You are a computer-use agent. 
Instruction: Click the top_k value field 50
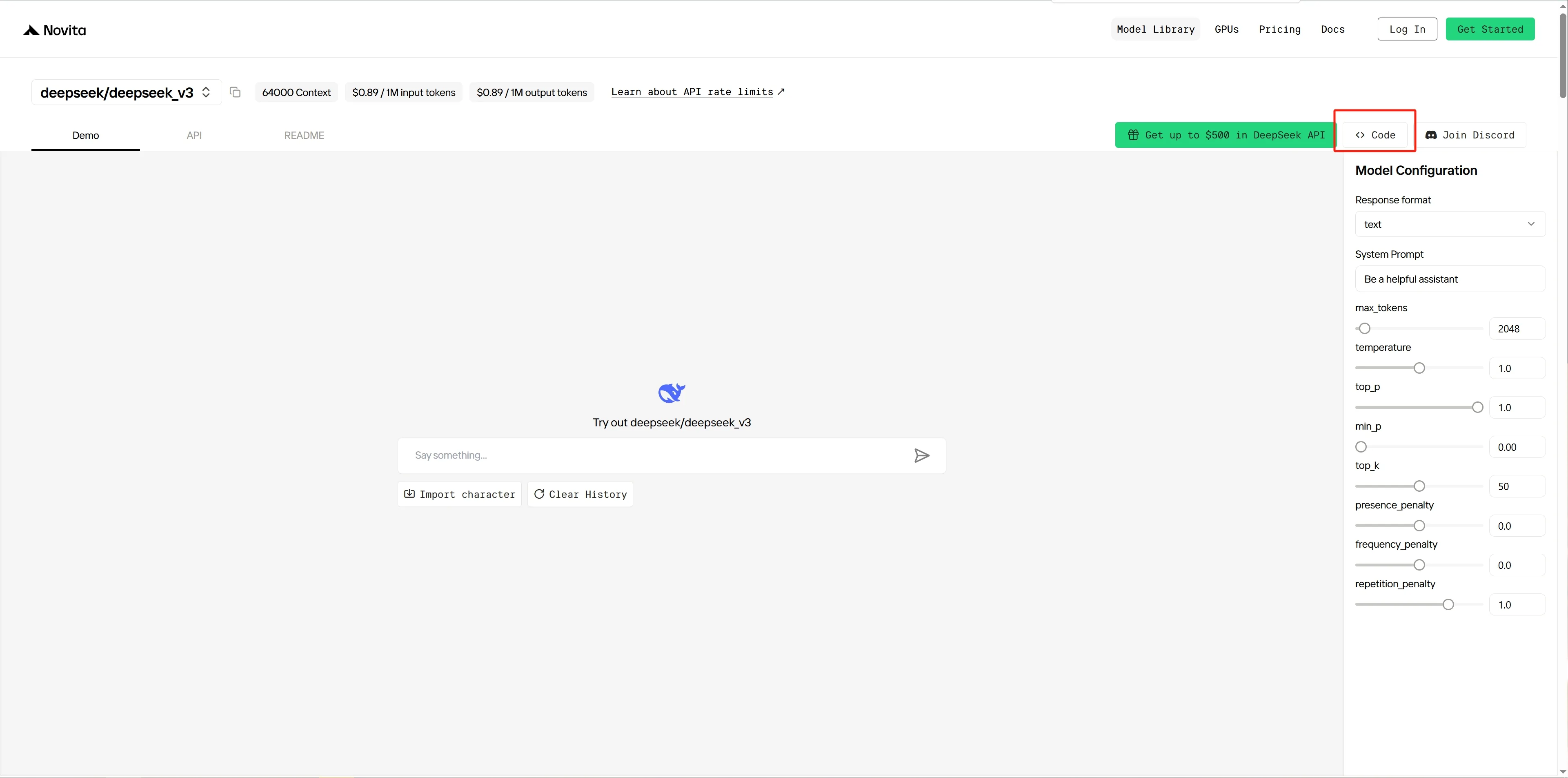[1517, 486]
